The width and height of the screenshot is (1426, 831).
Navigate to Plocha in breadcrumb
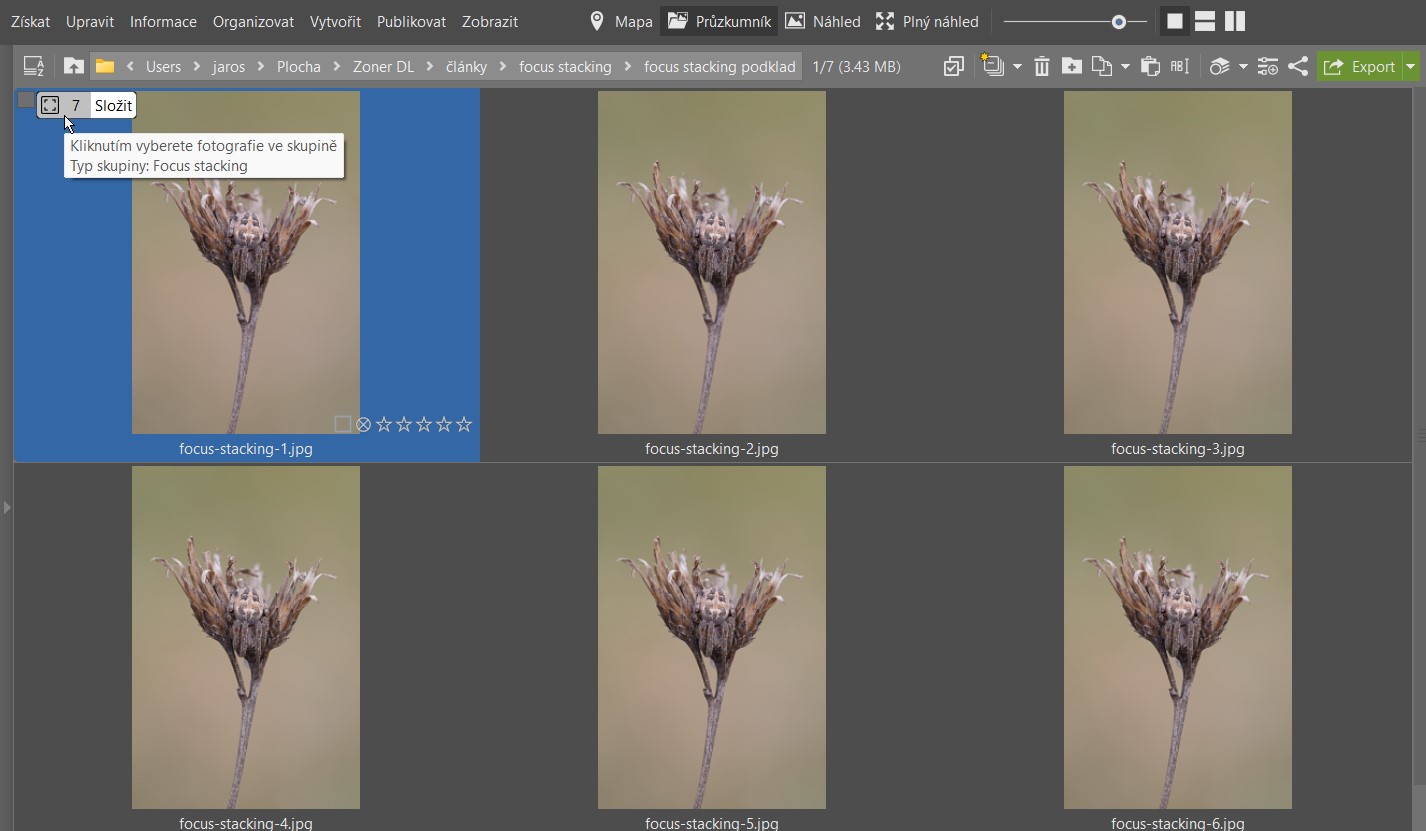pyautogui.click(x=299, y=67)
